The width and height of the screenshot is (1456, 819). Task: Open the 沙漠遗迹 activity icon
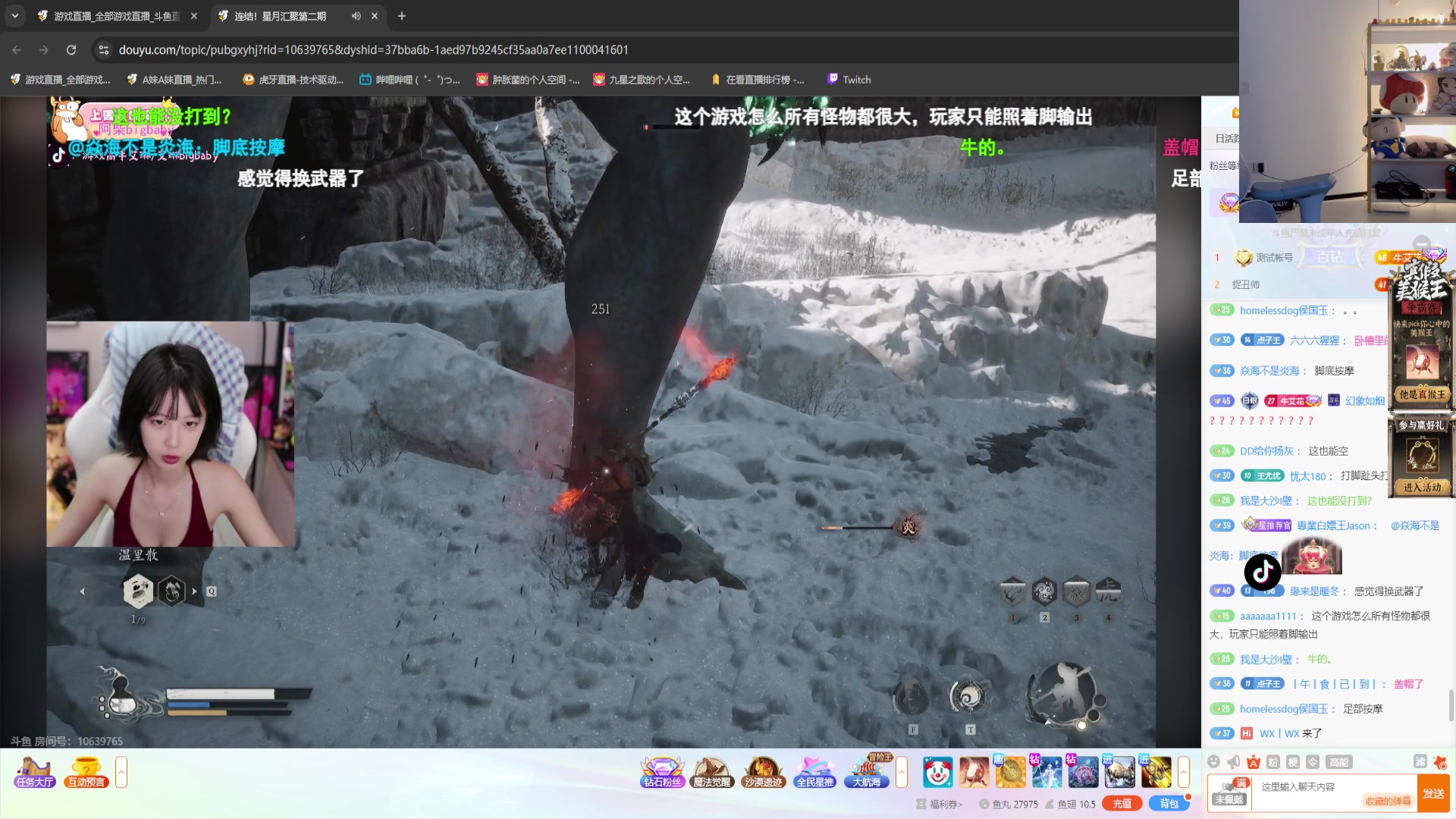763,773
